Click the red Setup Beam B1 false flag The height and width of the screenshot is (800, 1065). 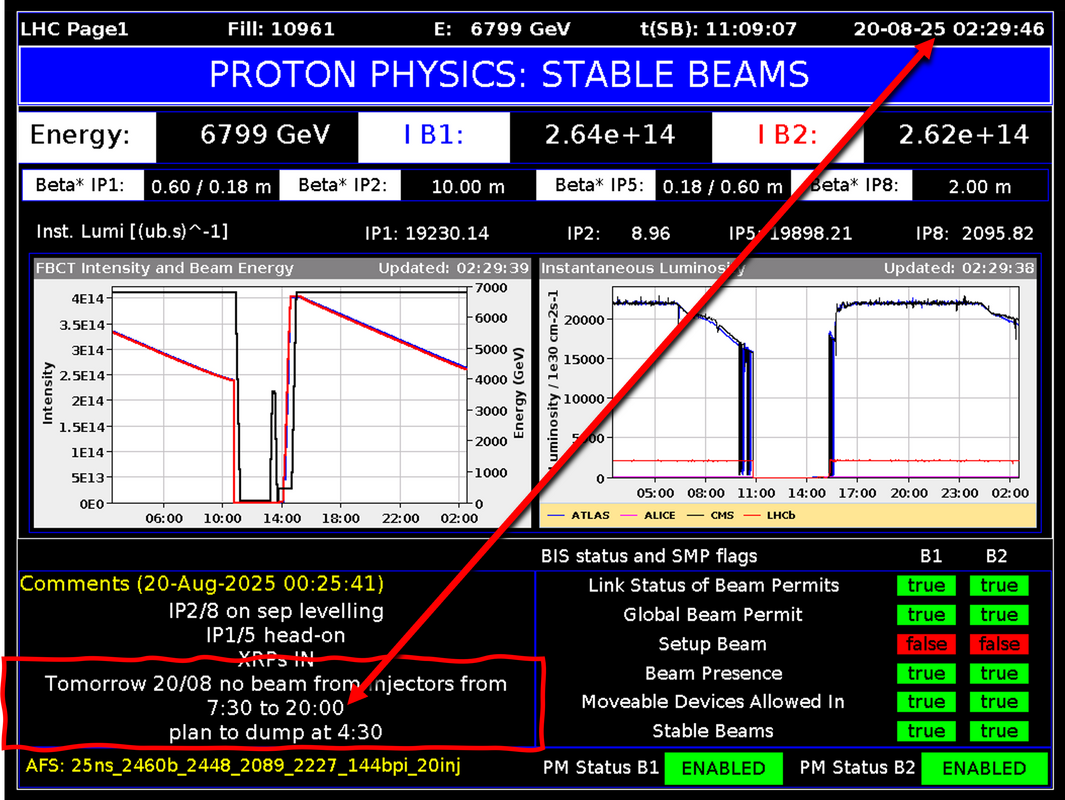coord(926,644)
